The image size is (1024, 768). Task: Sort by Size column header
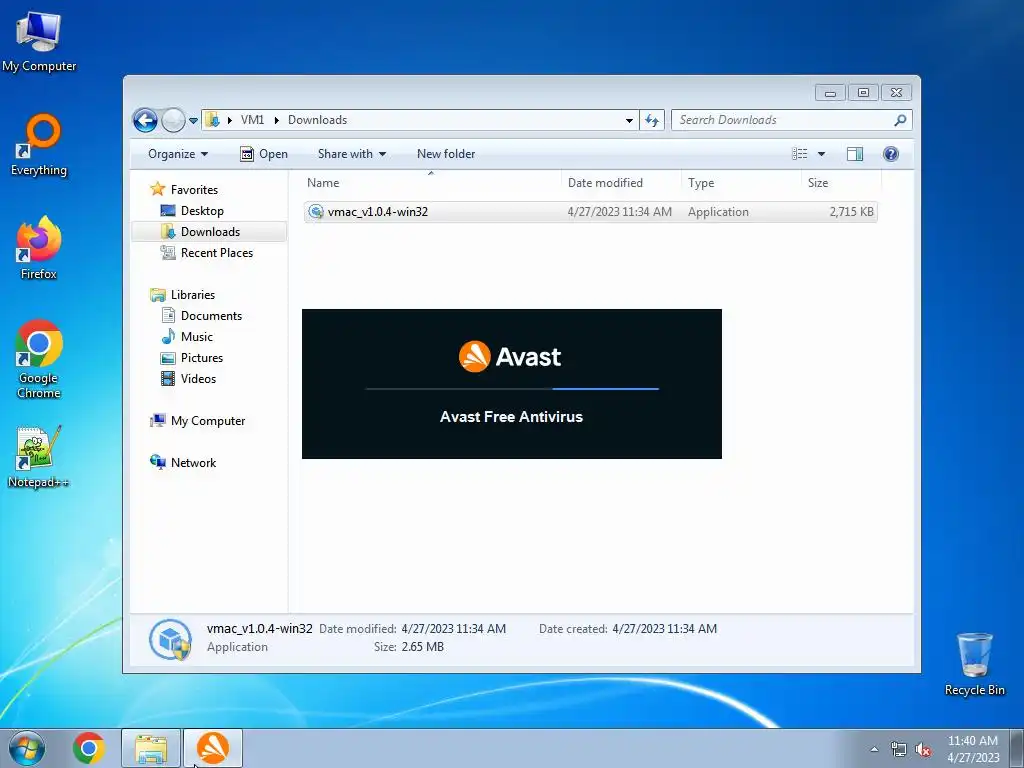point(840,183)
